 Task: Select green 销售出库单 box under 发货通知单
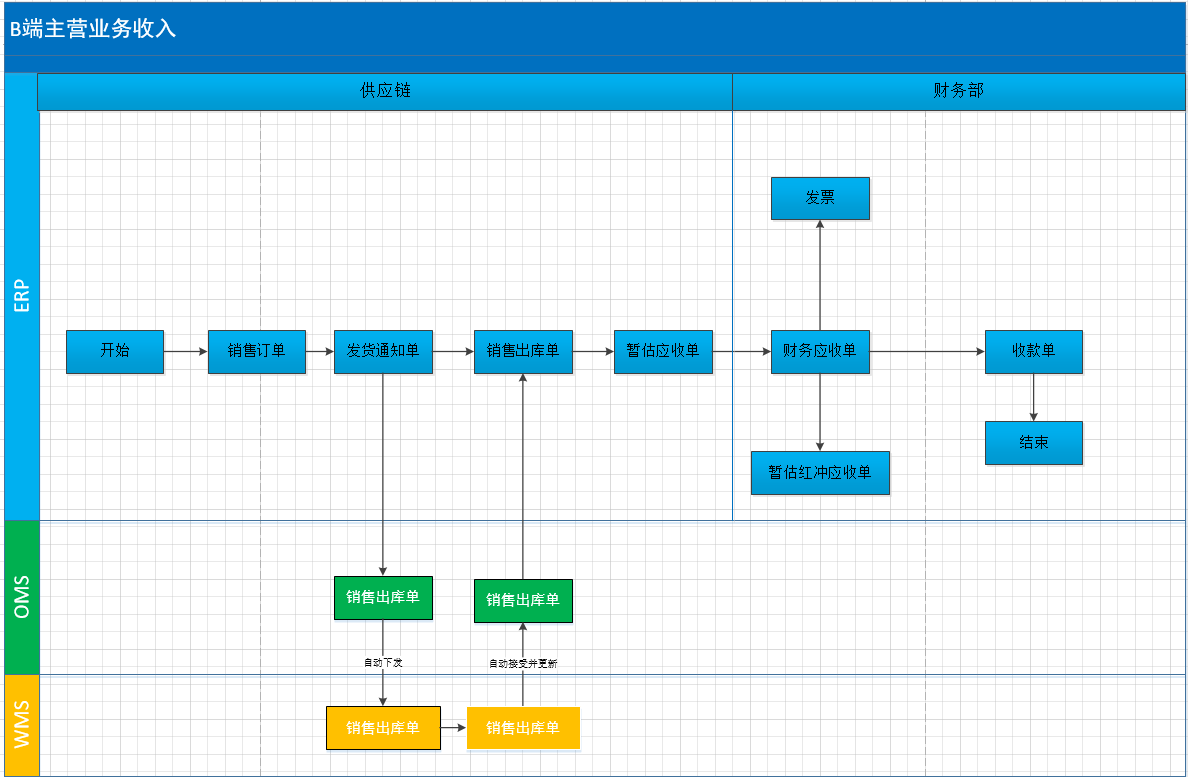pos(383,598)
